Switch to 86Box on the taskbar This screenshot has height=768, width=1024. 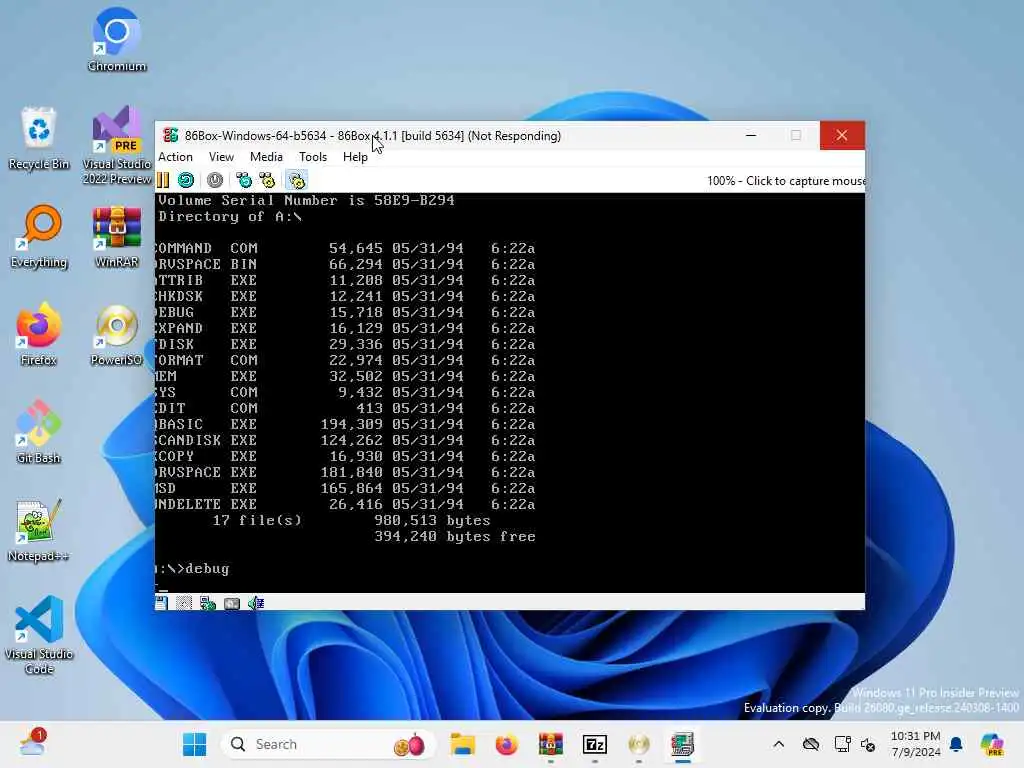click(x=682, y=744)
